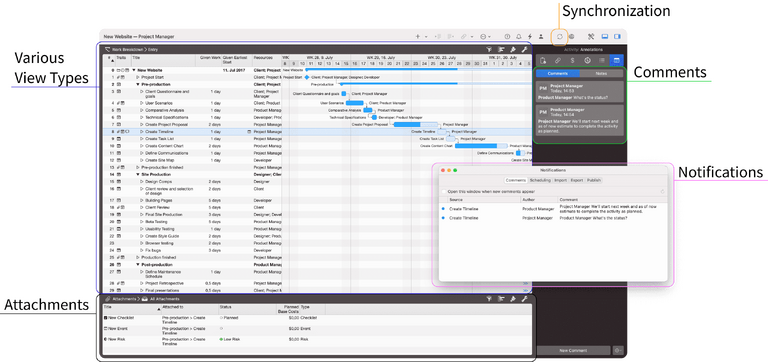
Task: Select the blue annotations tab icon in inspector
Action: 616,60
